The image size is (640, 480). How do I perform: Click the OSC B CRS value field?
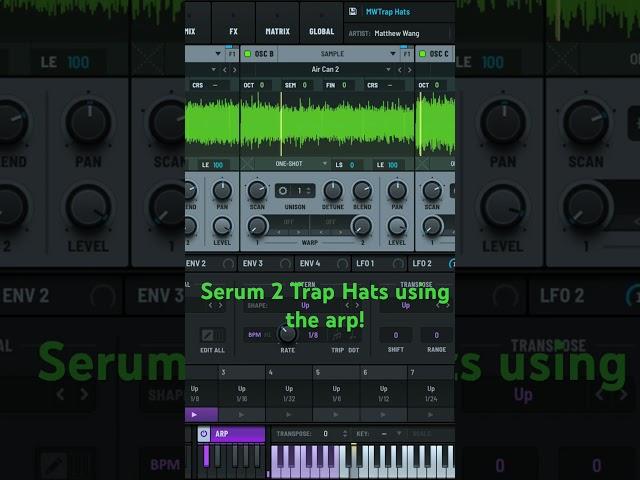pyautogui.click(x=390, y=85)
